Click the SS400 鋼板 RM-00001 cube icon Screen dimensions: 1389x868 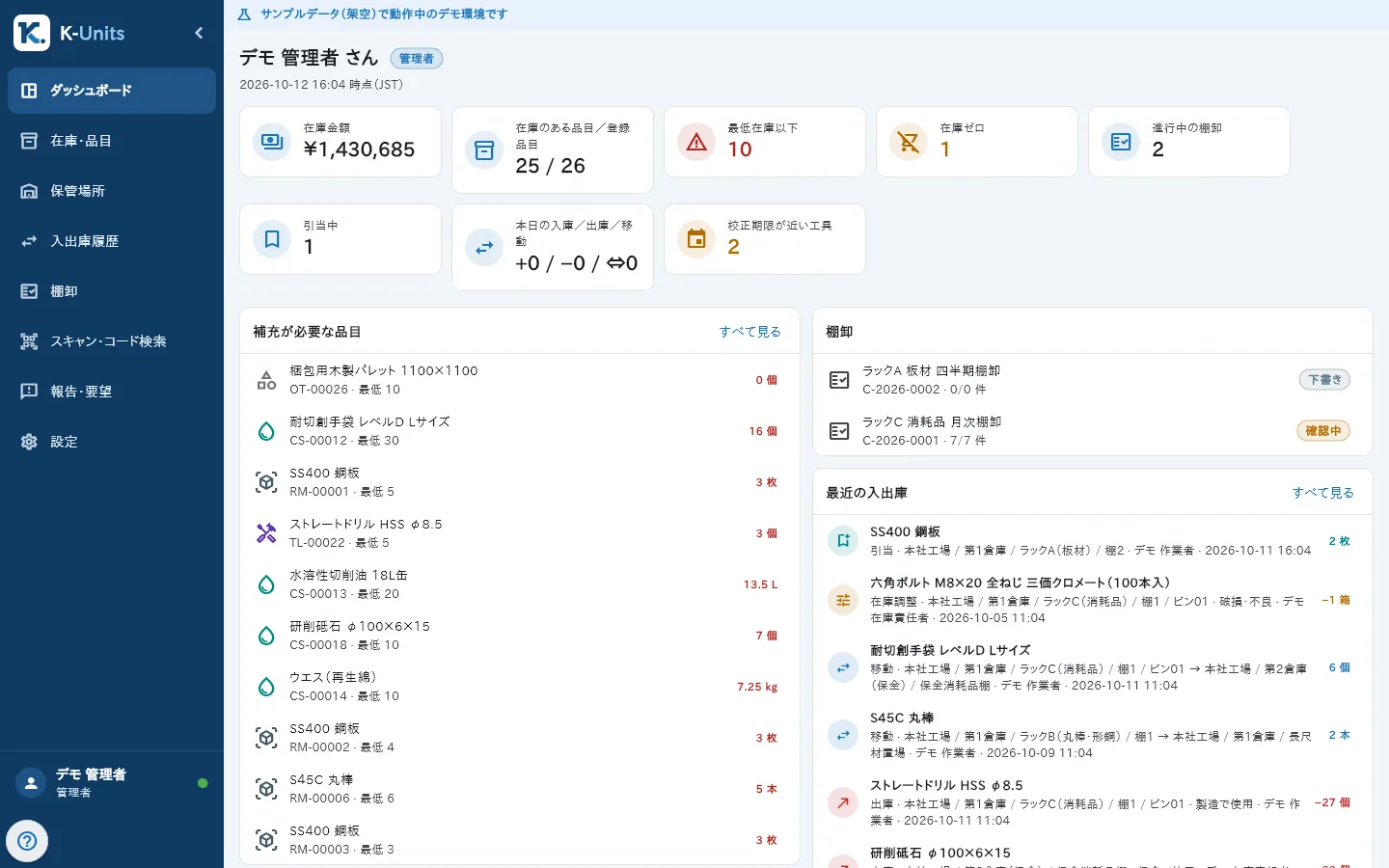click(266, 482)
